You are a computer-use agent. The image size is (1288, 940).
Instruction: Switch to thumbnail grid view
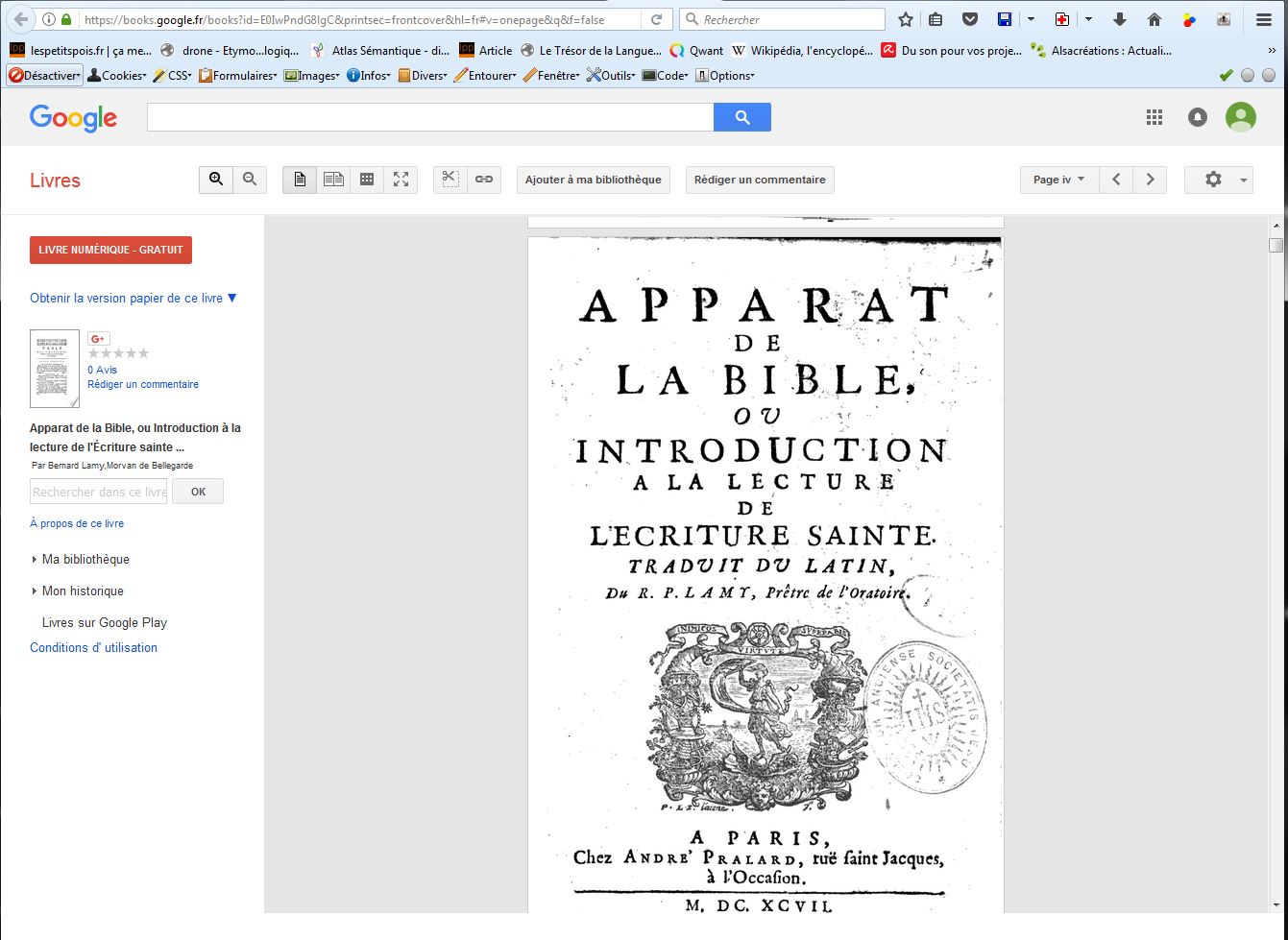pos(367,180)
